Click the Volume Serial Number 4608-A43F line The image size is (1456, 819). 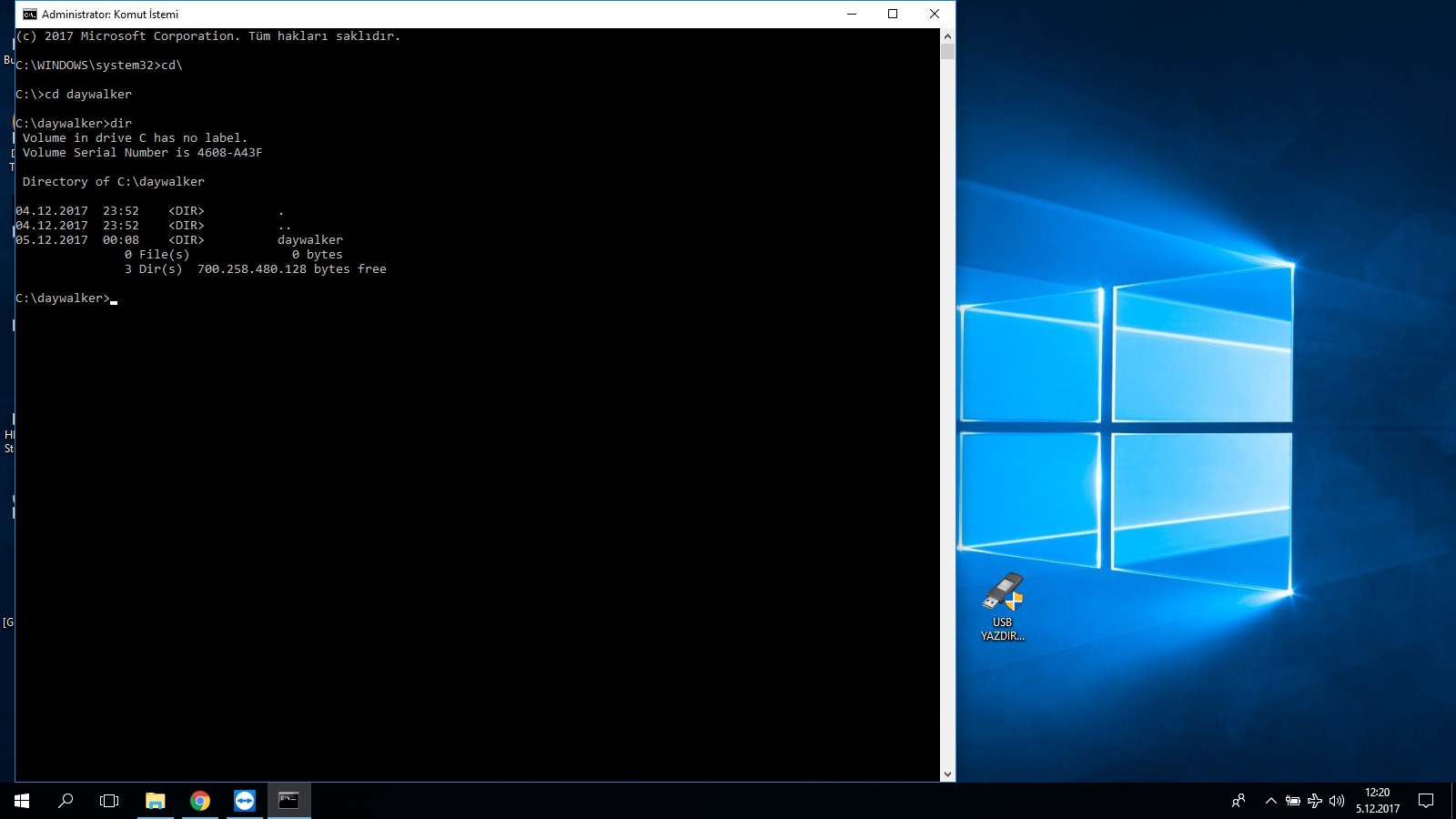point(143,153)
